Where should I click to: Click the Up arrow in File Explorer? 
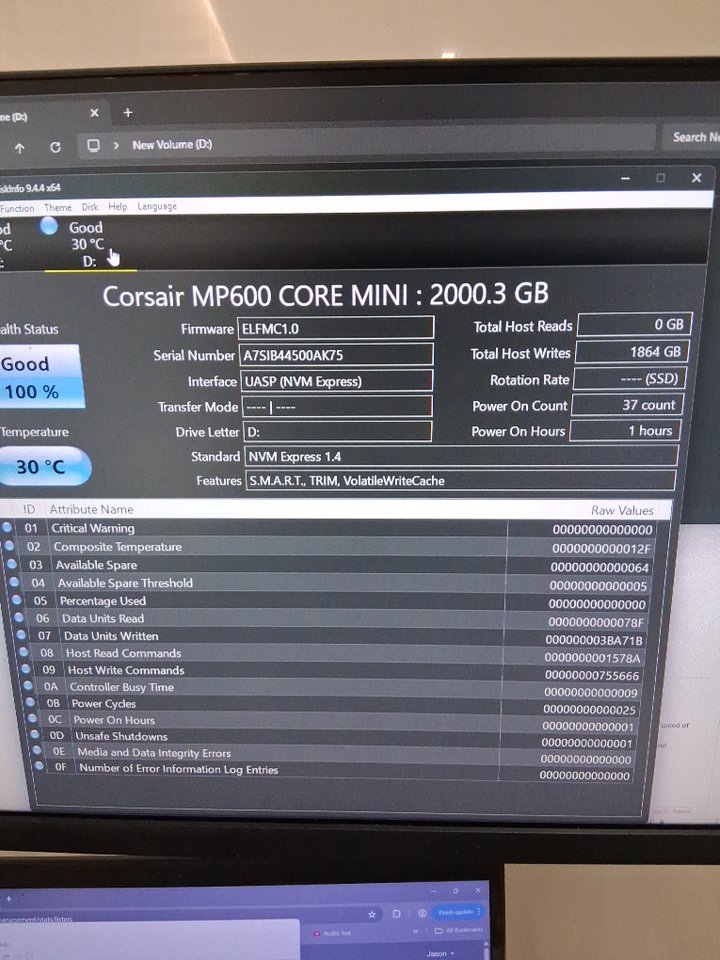pyautogui.click(x=19, y=147)
